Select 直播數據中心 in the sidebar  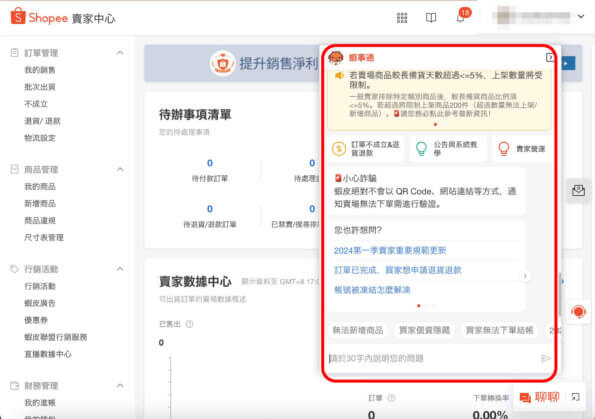coord(48,354)
